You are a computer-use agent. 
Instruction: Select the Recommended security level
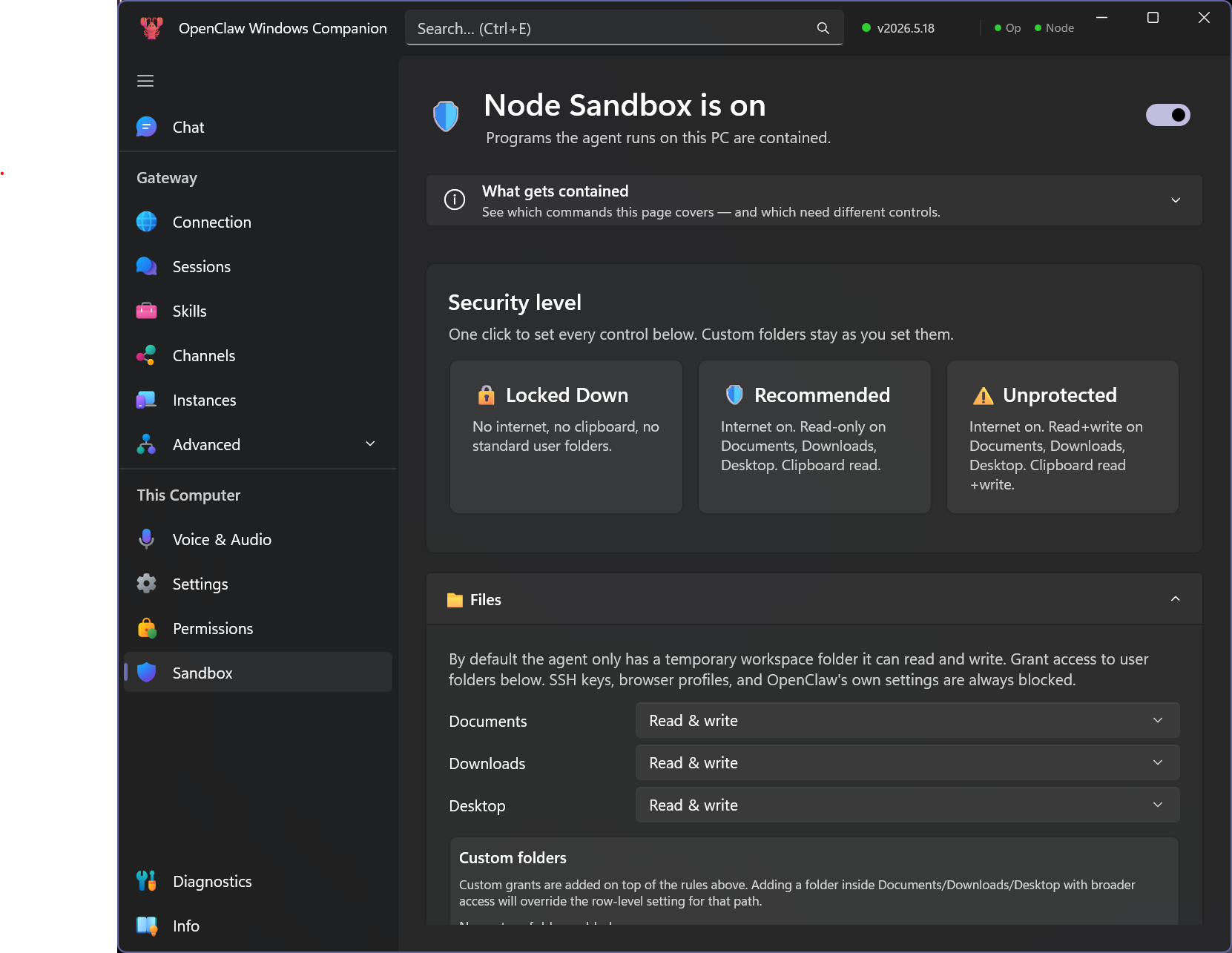[x=814, y=437]
